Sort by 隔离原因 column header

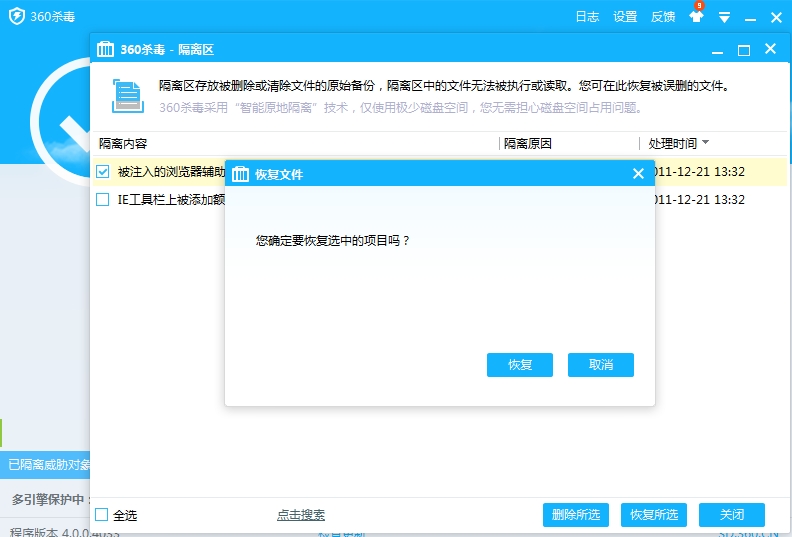point(528,144)
